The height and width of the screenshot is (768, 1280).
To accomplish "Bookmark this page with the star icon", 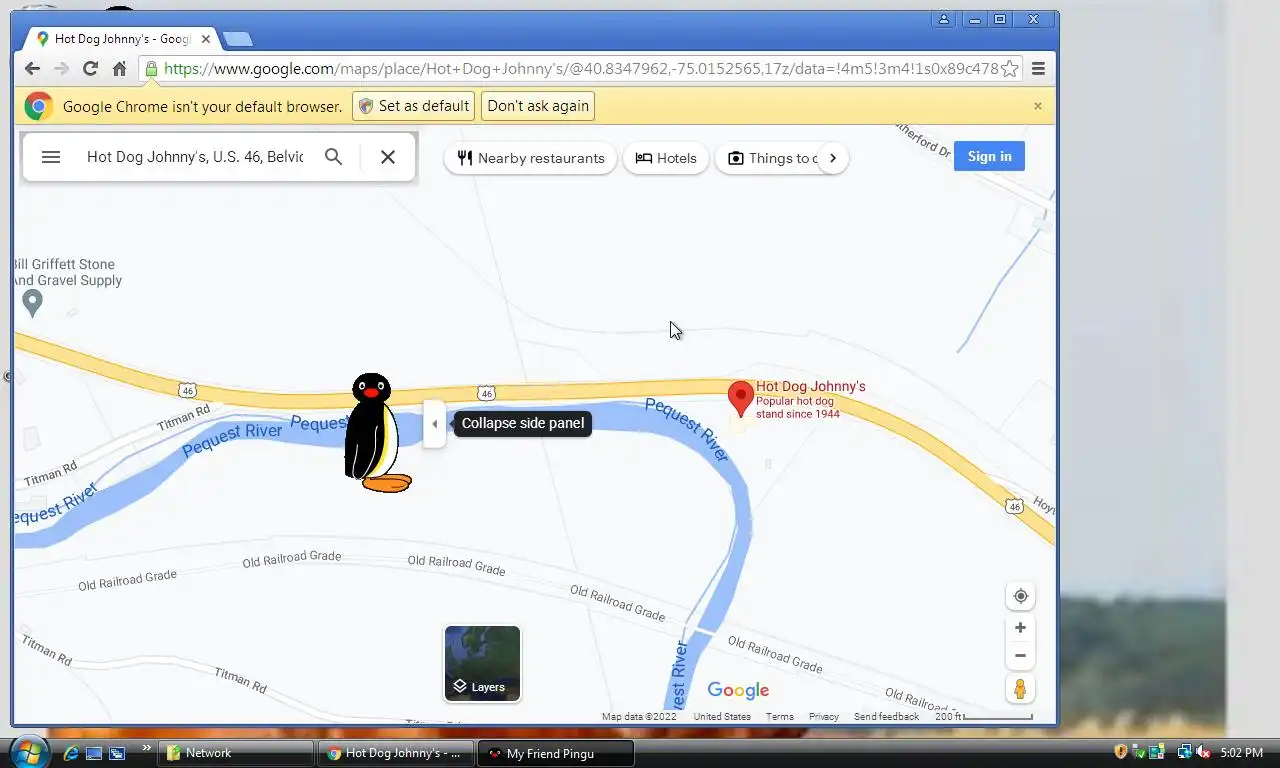I will [x=1010, y=69].
